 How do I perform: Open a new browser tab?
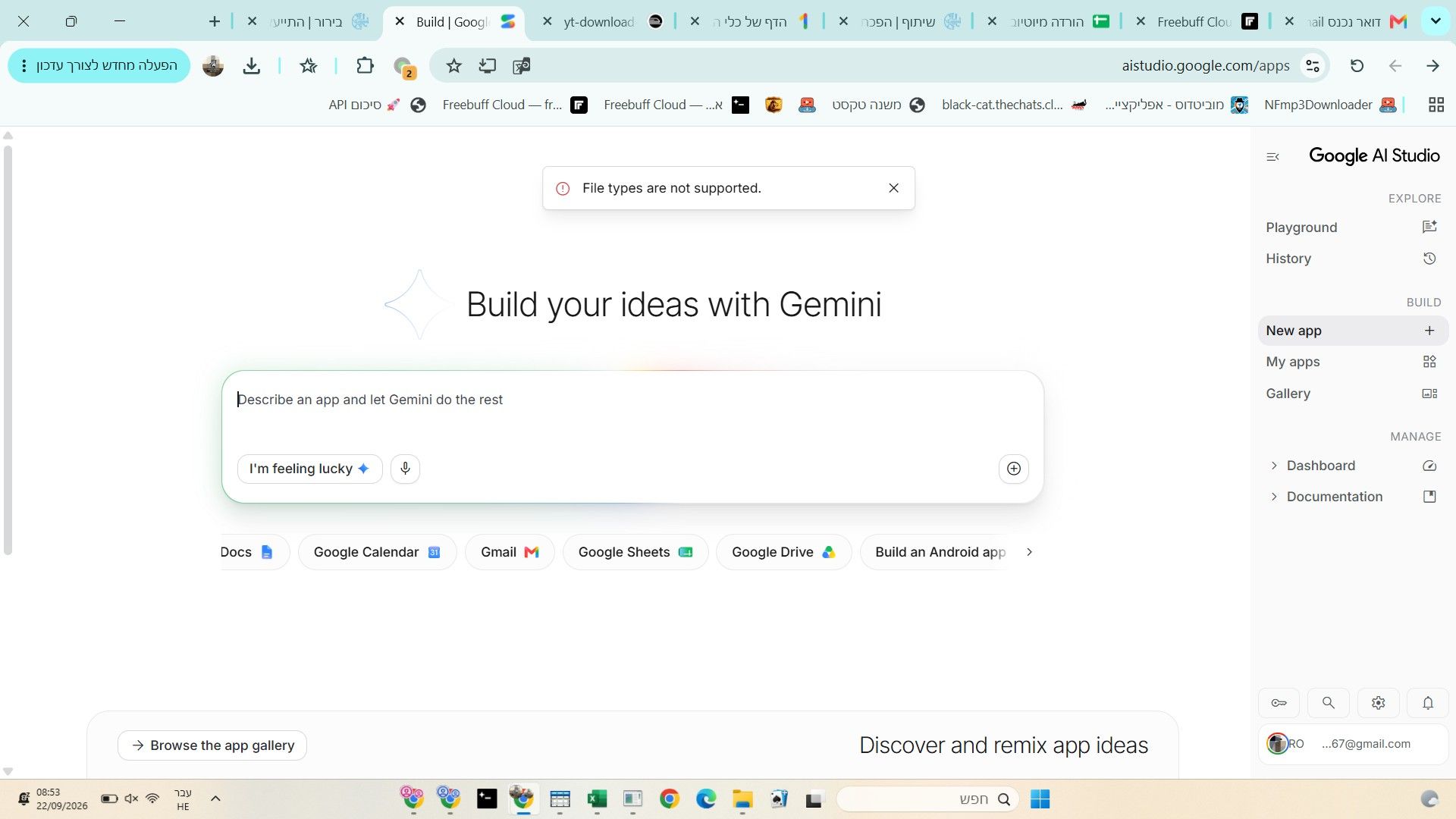[x=215, y=21]
